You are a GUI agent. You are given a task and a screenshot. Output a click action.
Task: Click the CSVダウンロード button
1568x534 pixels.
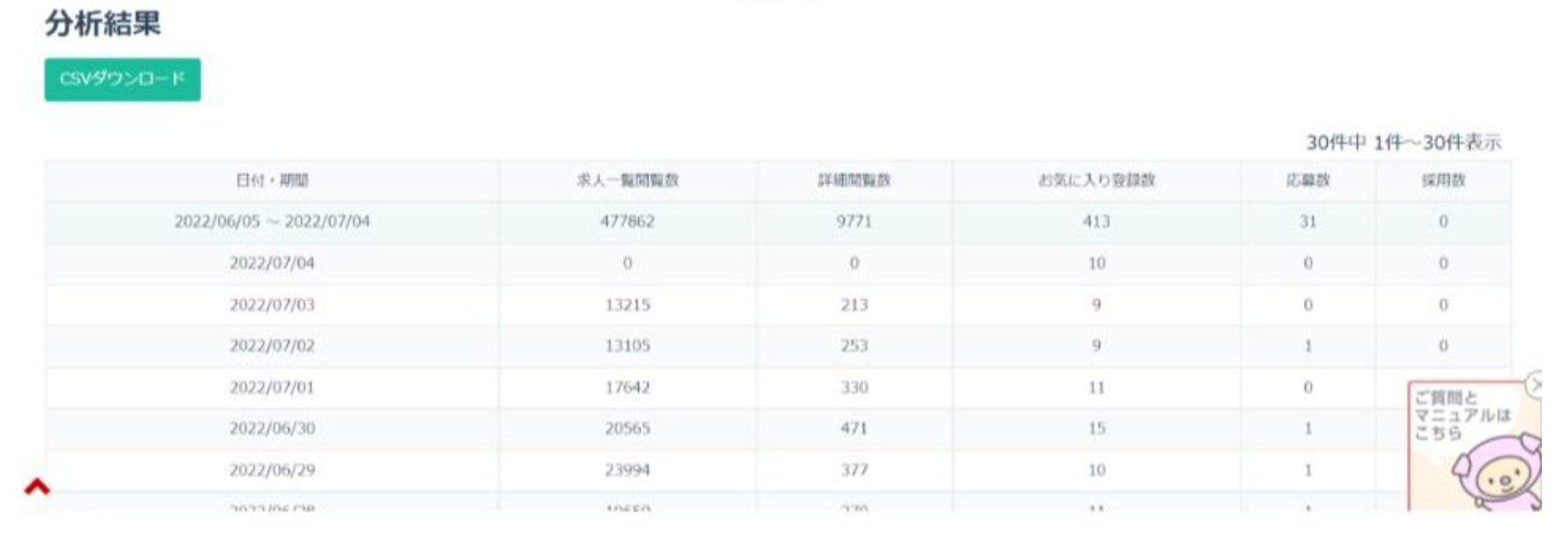point(122,79)
